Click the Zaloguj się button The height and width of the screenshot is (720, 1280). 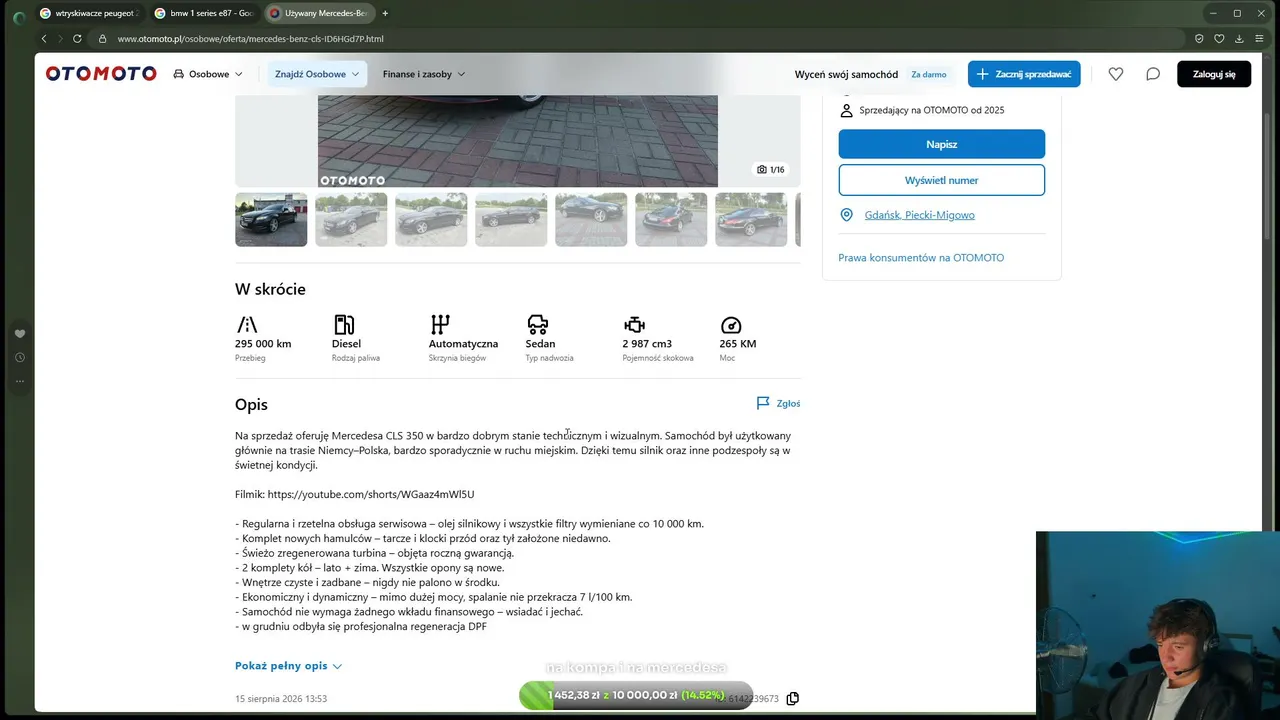[x=1214, y=74]
